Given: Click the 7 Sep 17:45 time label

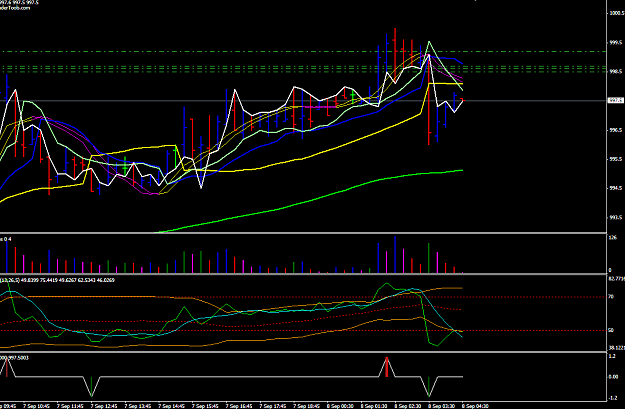Looking at the screenshot, I should point(274,406).
